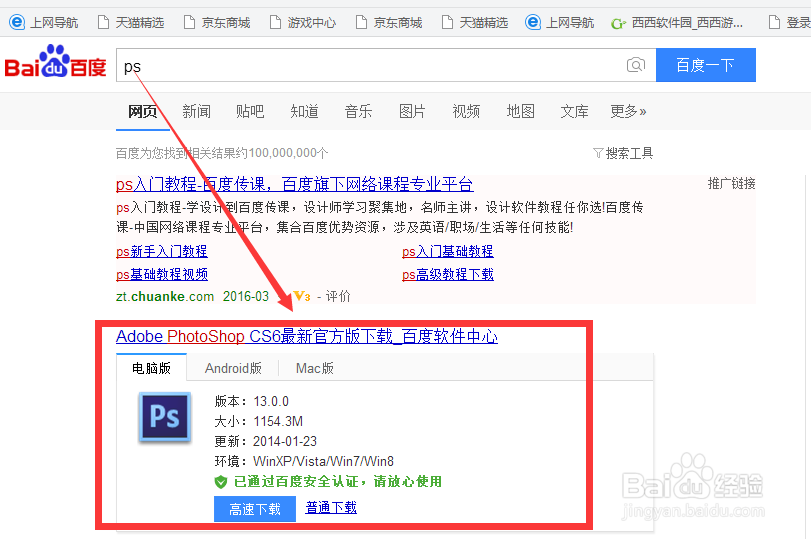Open the ps入门基础教程 link

pyautogui.click(x=448, y=251)
